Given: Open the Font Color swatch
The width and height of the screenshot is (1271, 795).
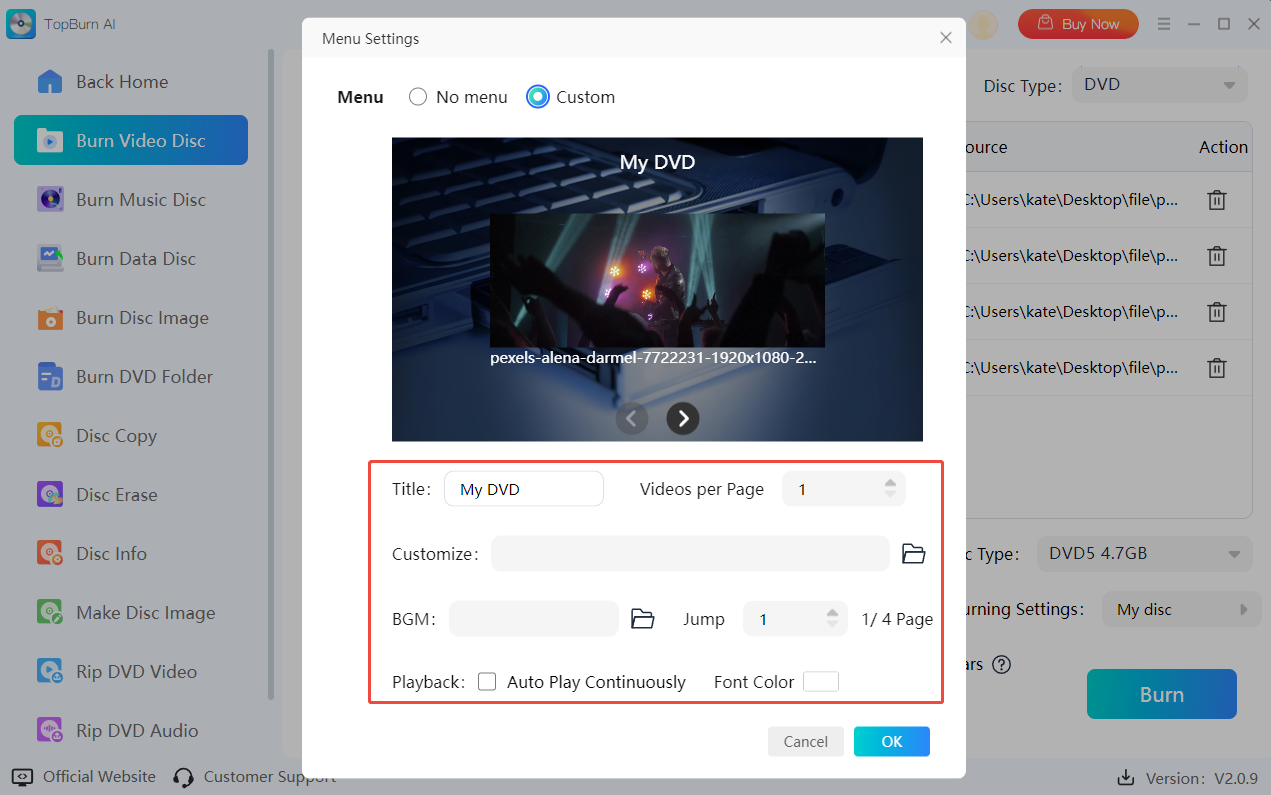Looking at the screenshot, I should click(x=820, y=682).
